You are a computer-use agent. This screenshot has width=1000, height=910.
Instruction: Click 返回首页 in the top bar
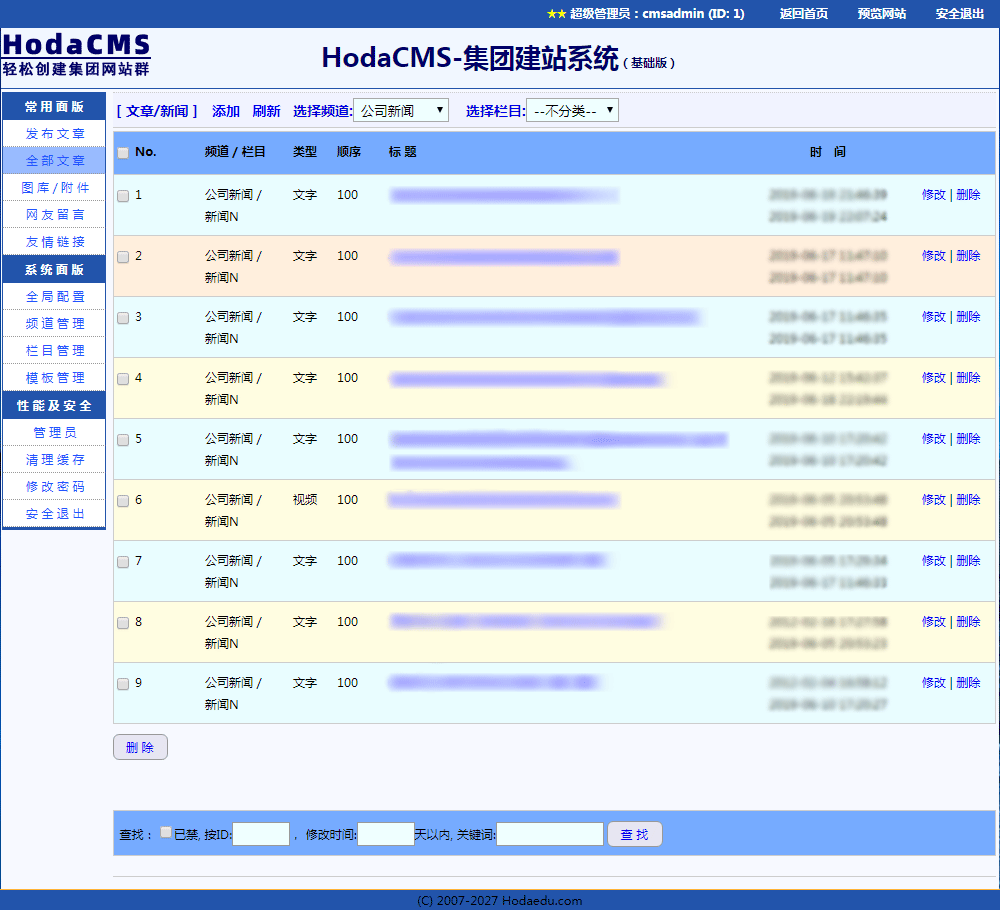(x=804, y=13)
